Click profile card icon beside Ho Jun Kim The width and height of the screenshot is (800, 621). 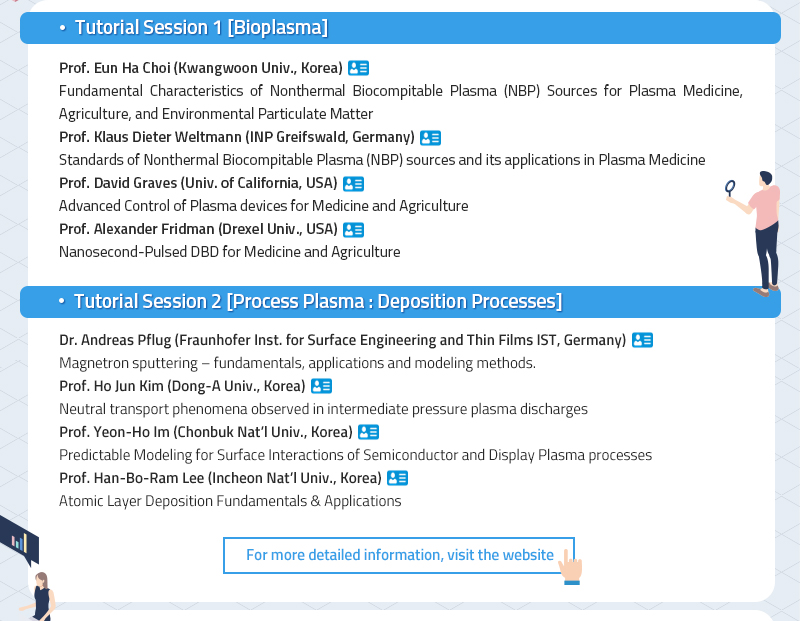pyautogui.click(x=321, y=386)
